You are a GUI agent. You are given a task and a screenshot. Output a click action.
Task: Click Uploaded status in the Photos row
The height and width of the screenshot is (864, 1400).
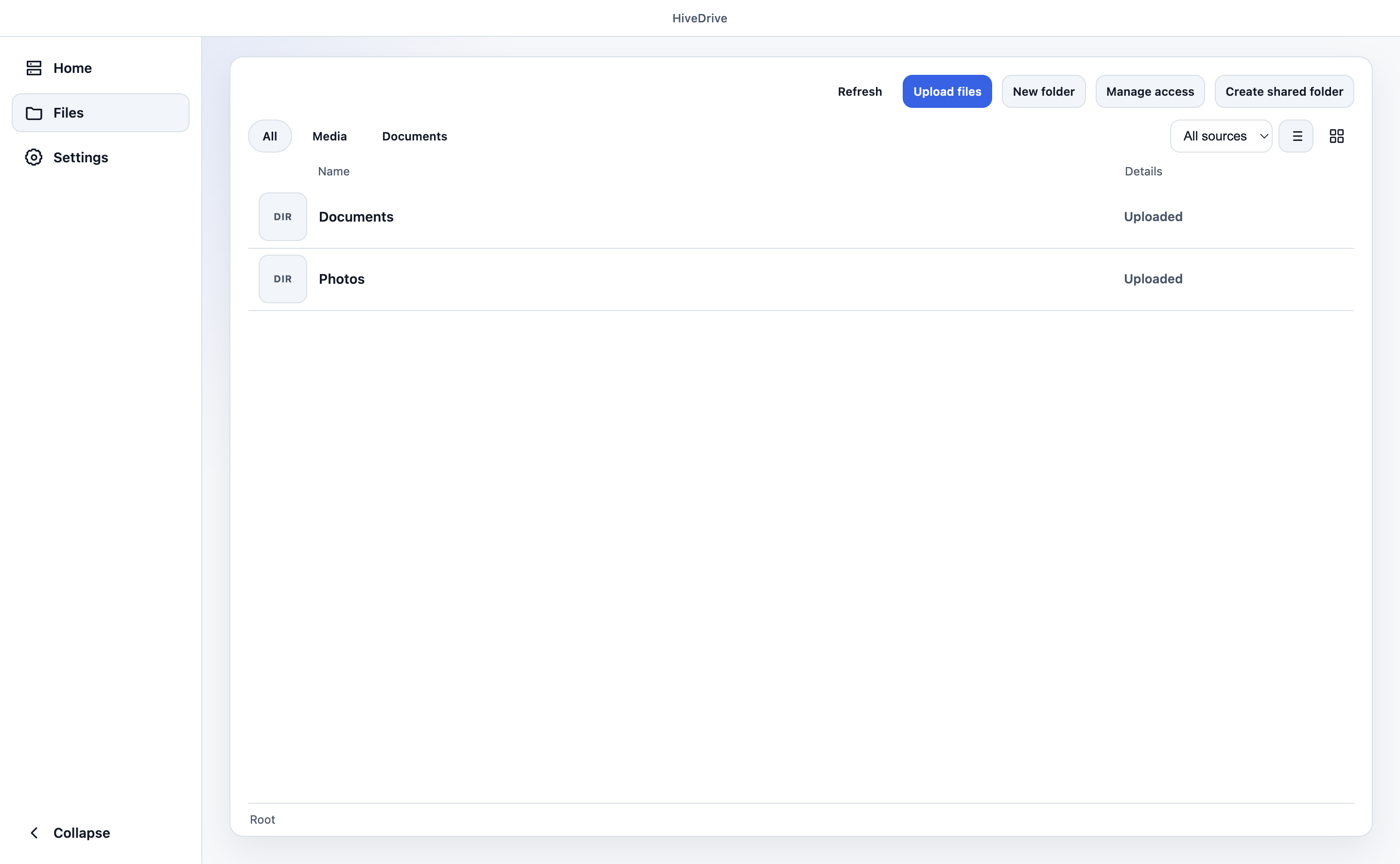(x=1153, y=279)
